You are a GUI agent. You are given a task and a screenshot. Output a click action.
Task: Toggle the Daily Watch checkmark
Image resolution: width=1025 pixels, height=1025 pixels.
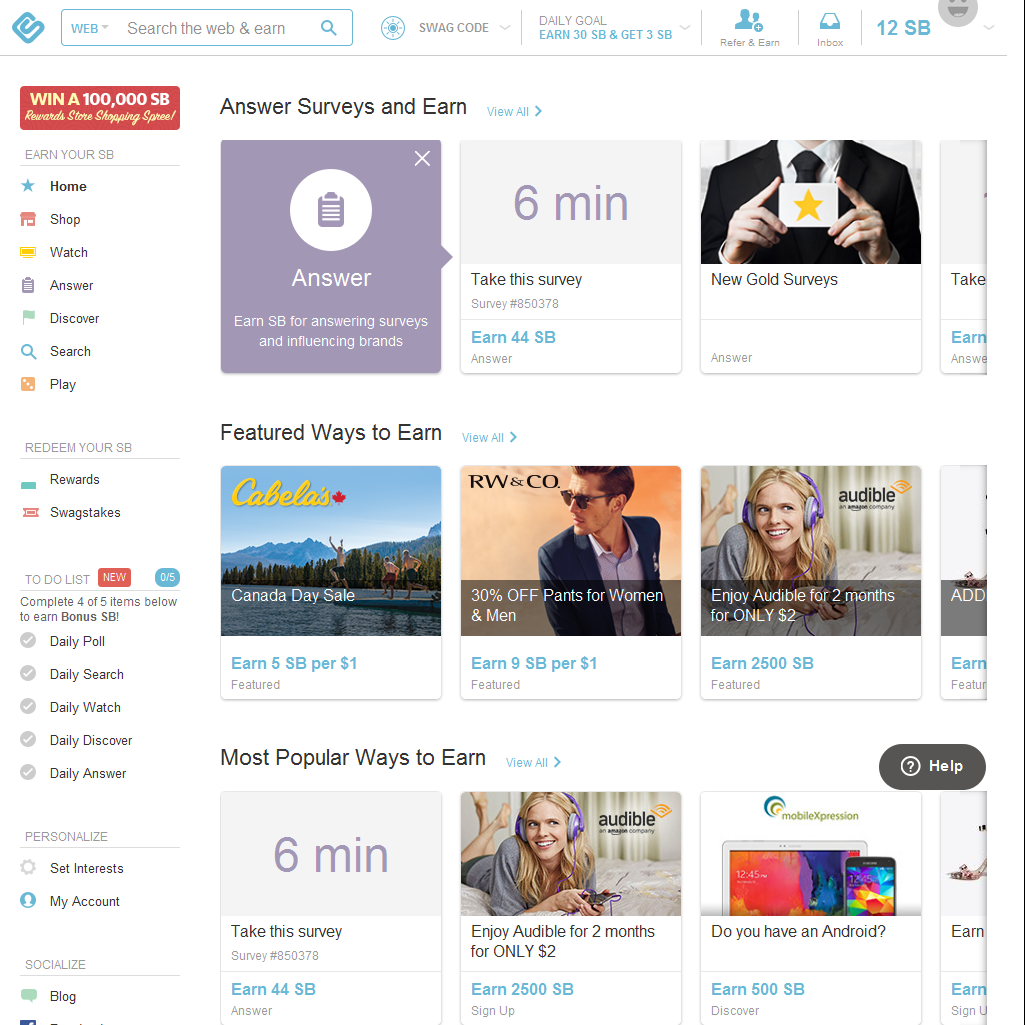[x=28, y=706]
